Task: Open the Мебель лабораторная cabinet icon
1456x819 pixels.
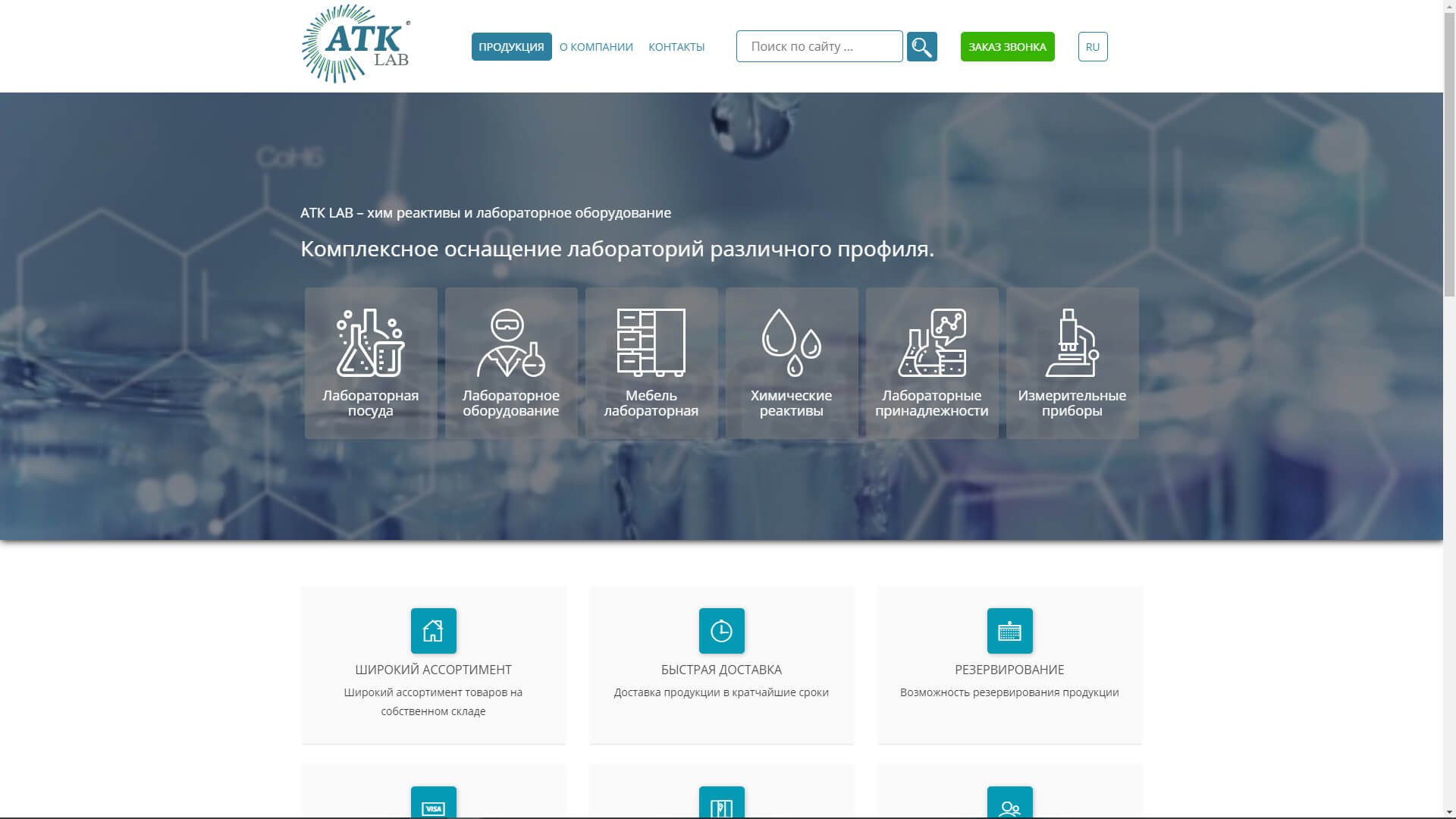Action: coord(651,343)
